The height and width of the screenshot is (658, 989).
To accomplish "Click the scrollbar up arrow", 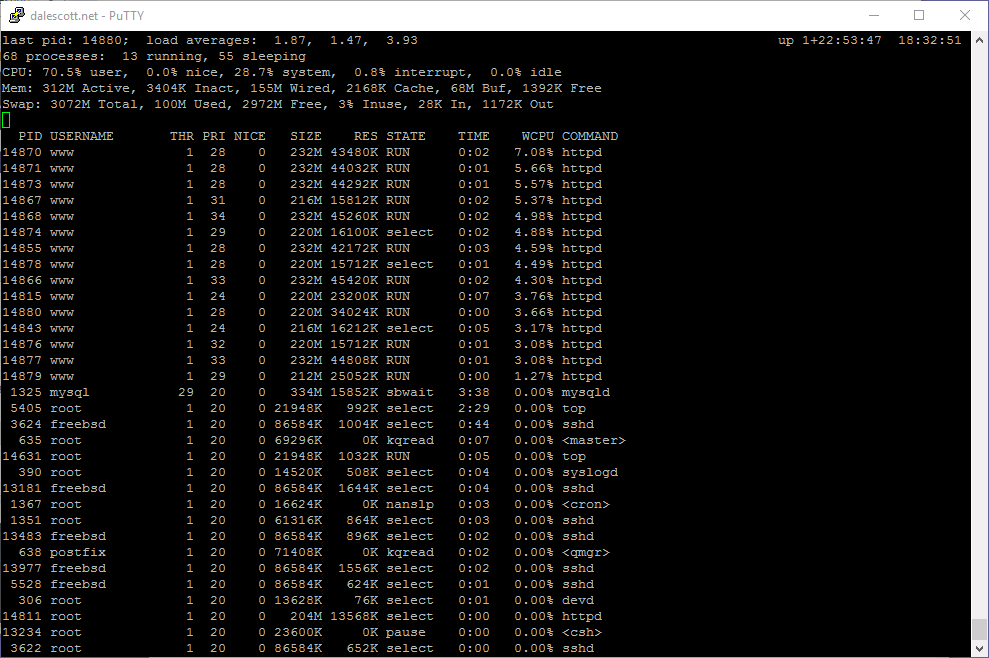I will click(x=979, y=40).
